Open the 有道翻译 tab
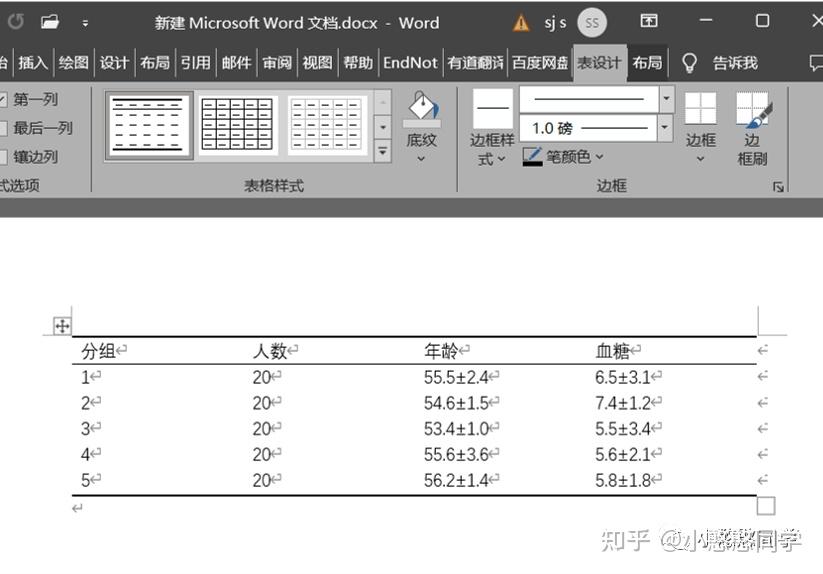The image size is (823, 574). pos(476,63)
